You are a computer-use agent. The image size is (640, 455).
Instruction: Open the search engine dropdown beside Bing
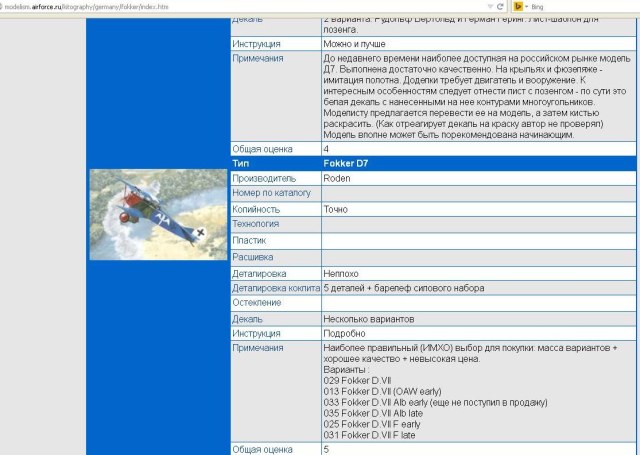click(x=529, y=6)
